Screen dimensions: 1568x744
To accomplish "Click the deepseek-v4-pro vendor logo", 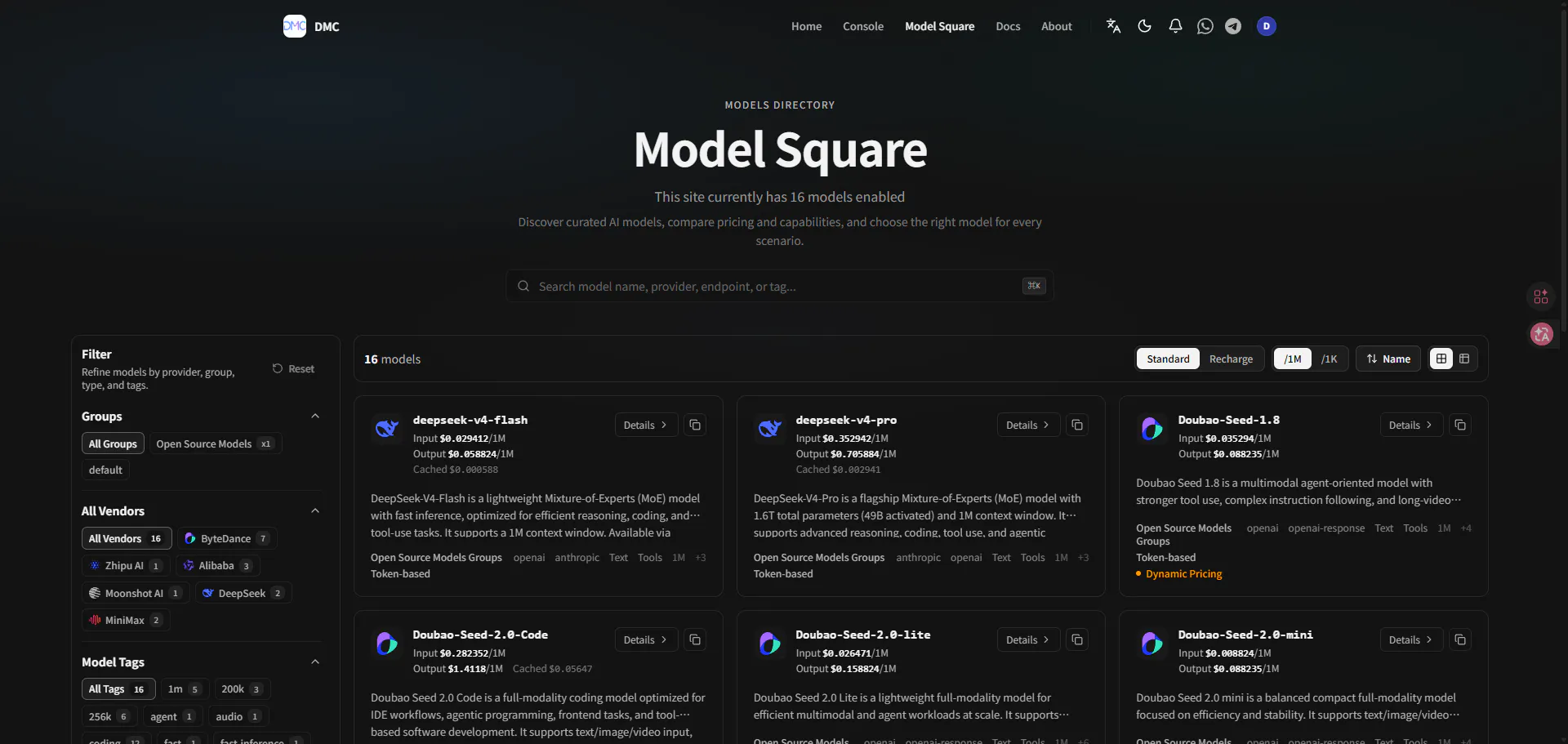I will (769, 428).
